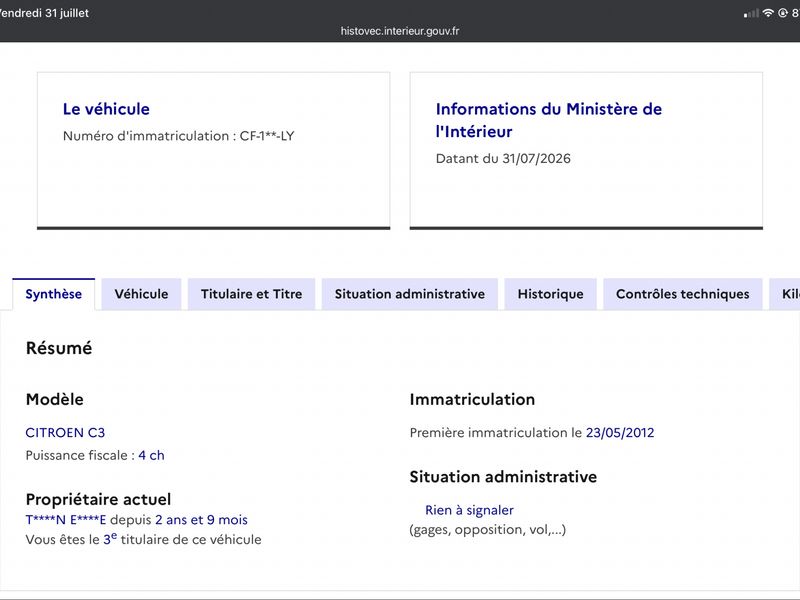Click 'Informations du Ministère de l'Intérieur' heading
The width and height of the screenshot is (800, 600).
(549, 120)
